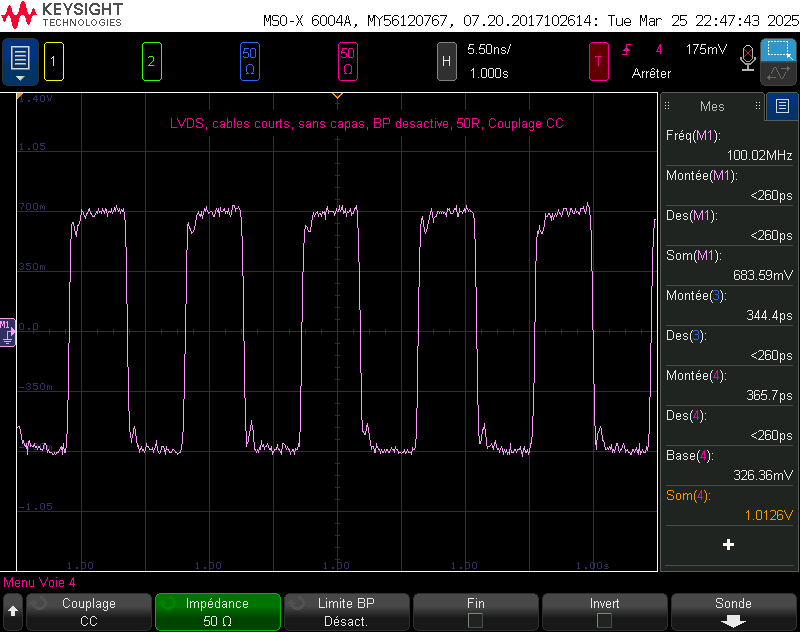This screenshot has height=632, width=800.
Task: Select the Des(M1) measurement
Action: tap(729, 225)
